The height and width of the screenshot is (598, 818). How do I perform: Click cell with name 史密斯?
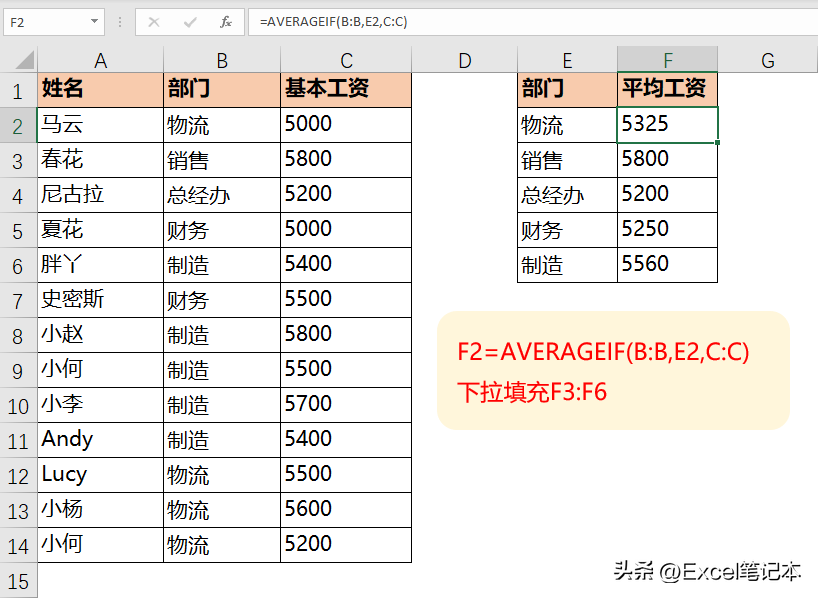[100, 300]
